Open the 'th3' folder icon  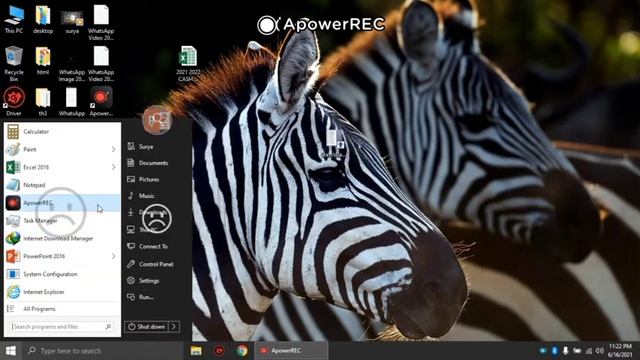click(43, 101)
